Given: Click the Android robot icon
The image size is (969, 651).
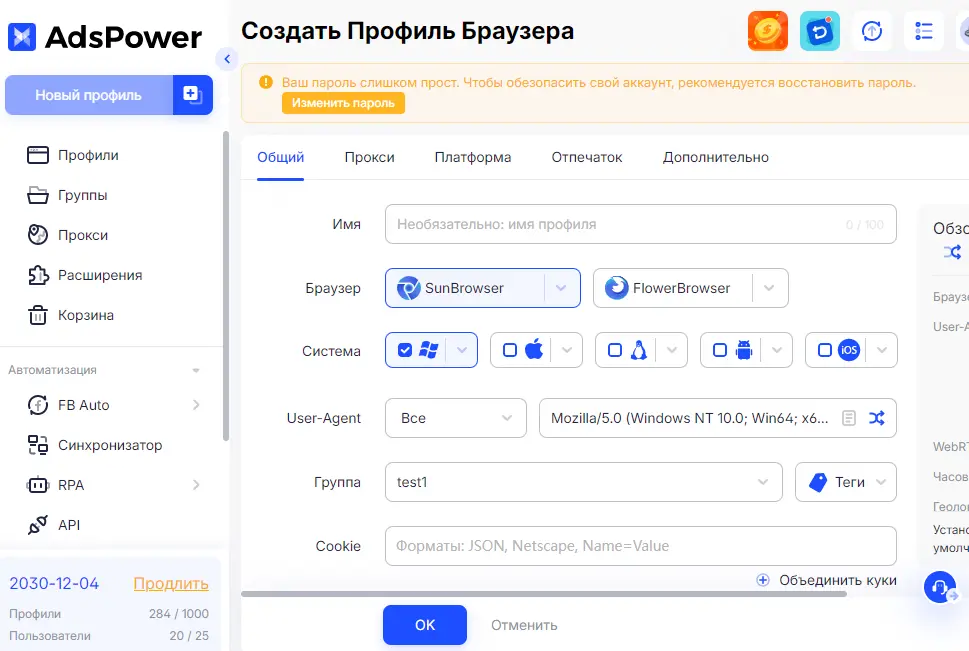Looking at the screenshot, I should pyautogui.click(x=744, y=350).
